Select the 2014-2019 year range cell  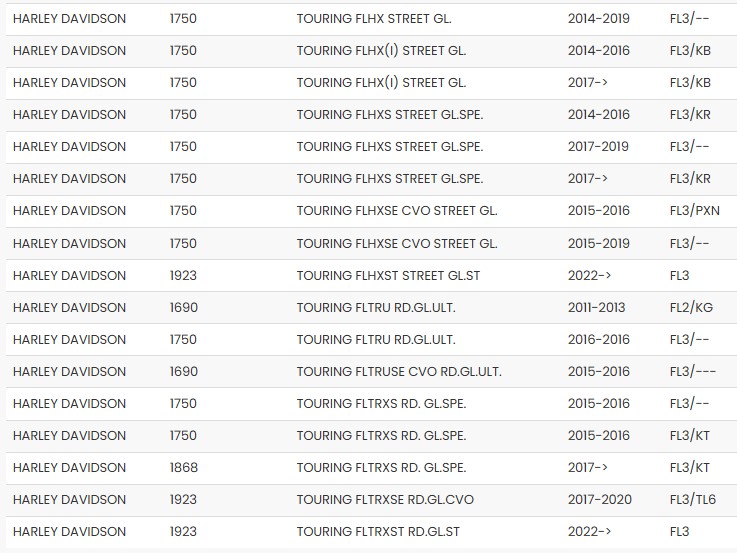click(598, 18)
